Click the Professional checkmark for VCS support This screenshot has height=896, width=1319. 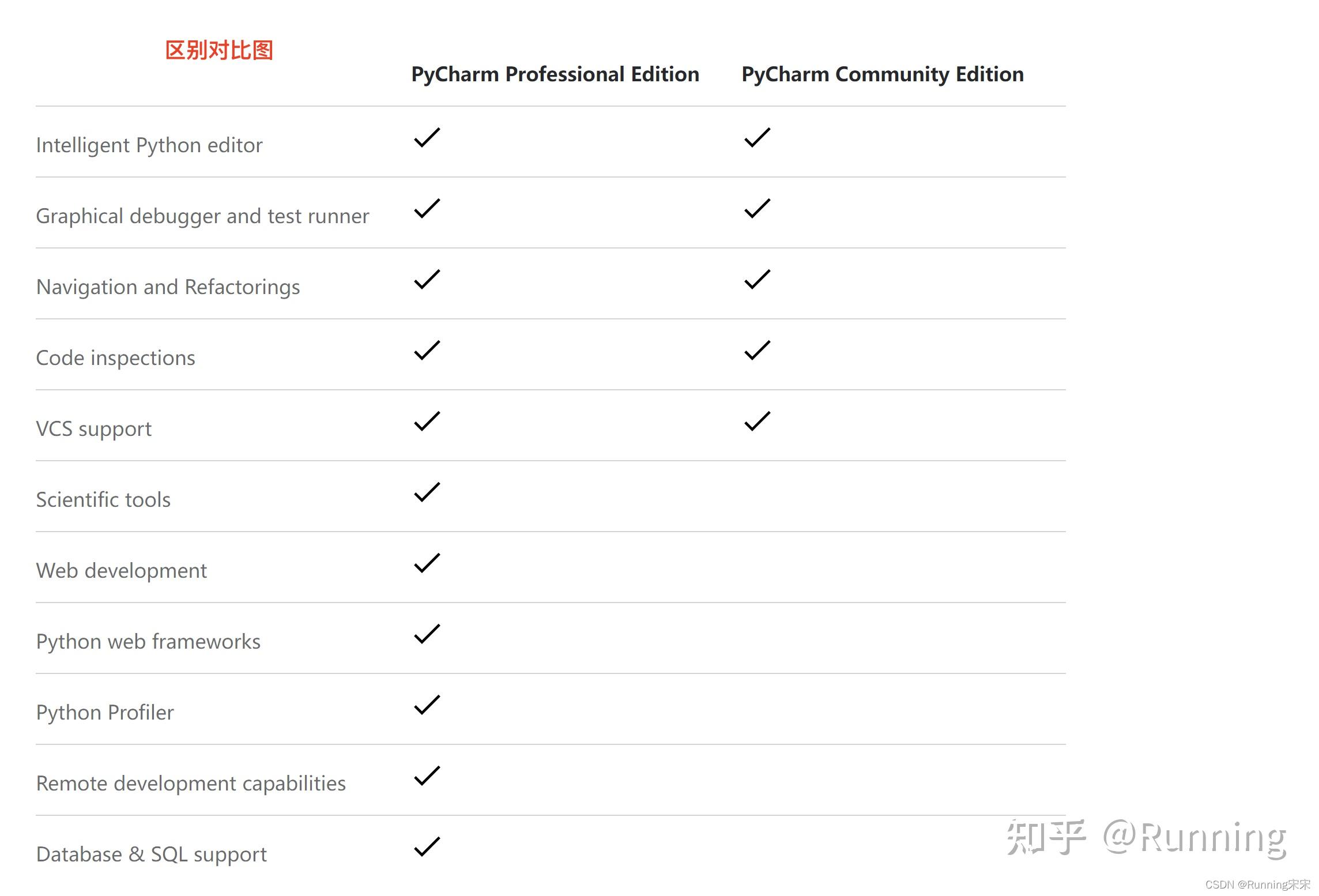(x=427, y=421)
